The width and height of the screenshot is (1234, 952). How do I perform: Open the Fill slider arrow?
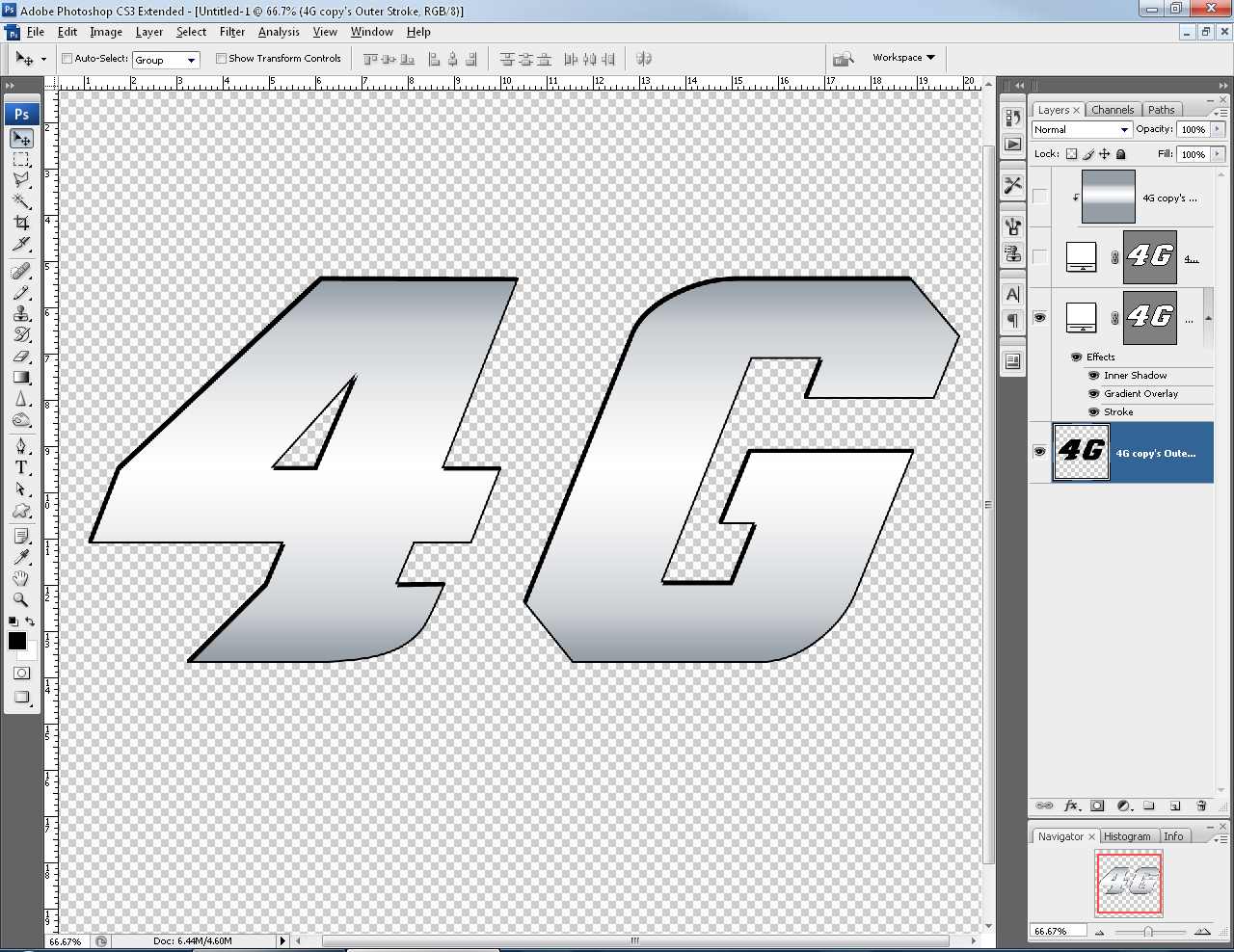(x=1219, y=154)
